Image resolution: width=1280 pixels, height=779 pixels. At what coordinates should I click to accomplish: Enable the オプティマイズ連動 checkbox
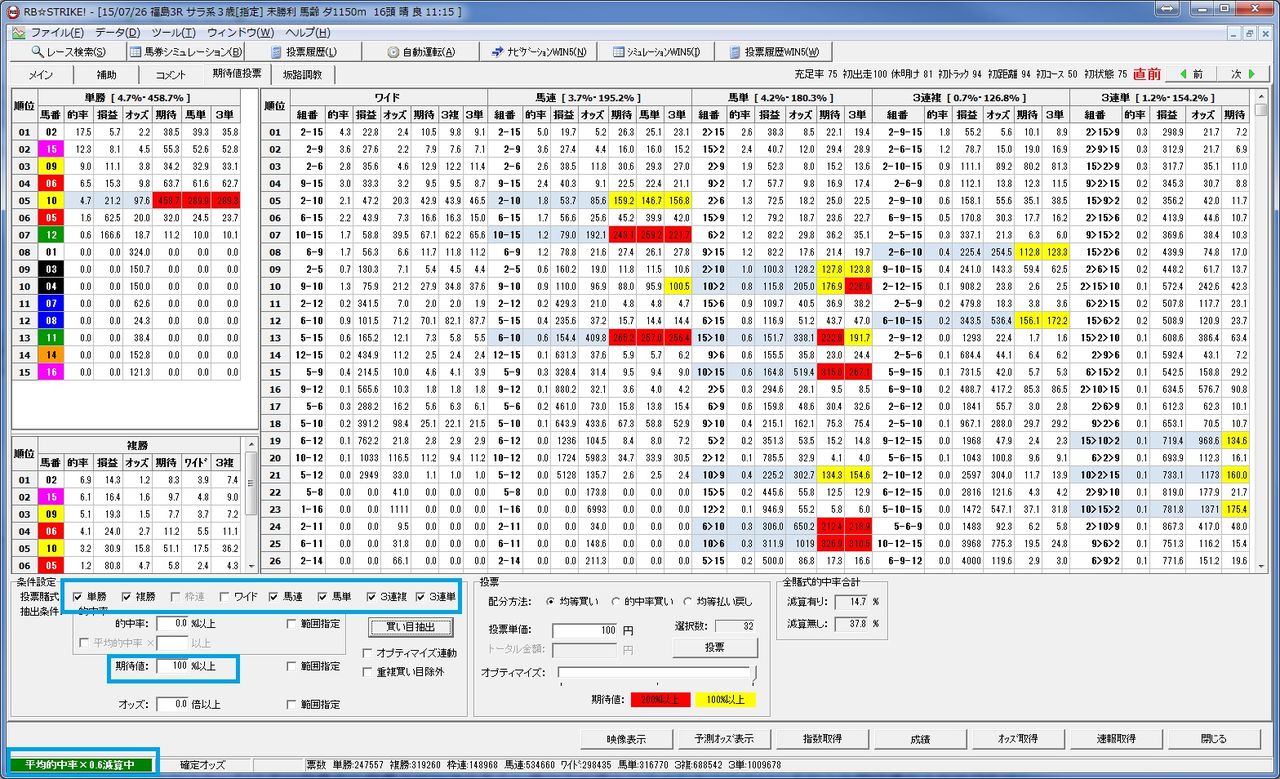(x=409, y=653)
